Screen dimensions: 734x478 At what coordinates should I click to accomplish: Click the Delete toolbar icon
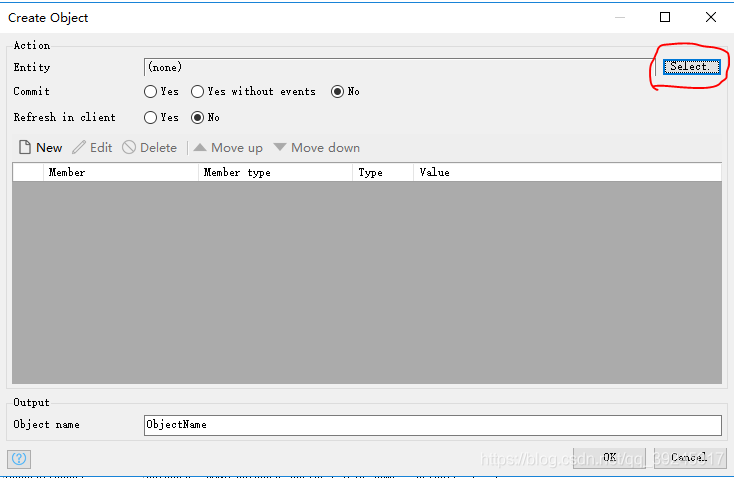[x=129, y=148]
